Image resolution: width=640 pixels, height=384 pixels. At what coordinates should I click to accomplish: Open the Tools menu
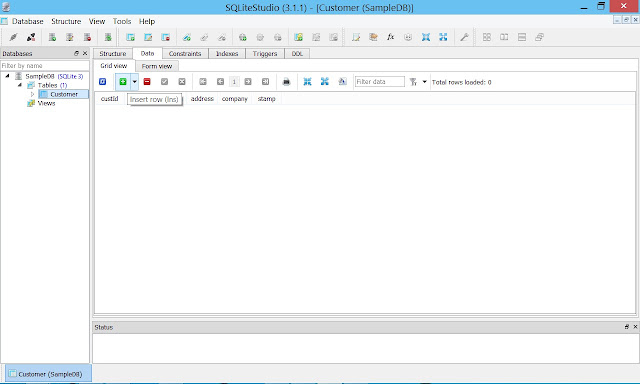tap(122, 21)
